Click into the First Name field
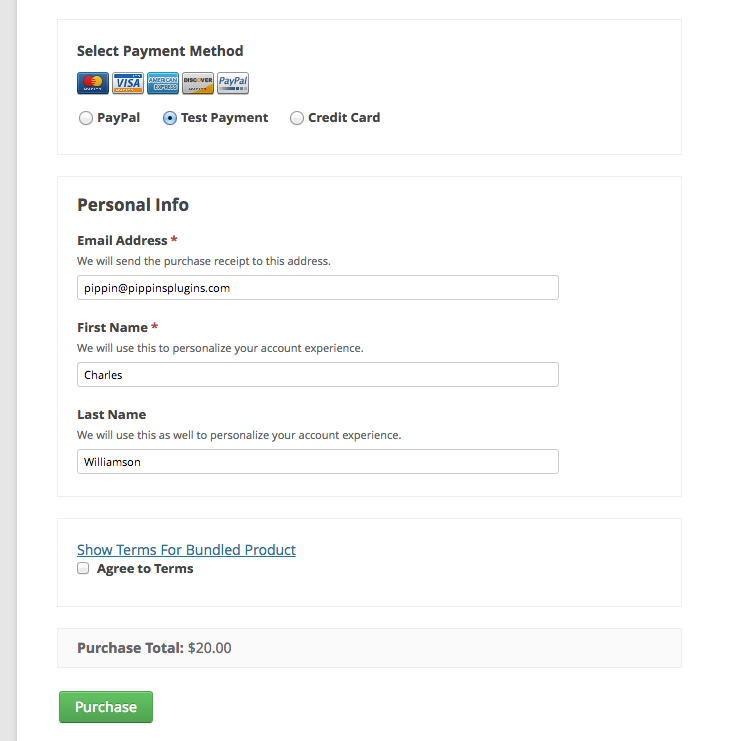The image size is (735, 741). (317, 375)
